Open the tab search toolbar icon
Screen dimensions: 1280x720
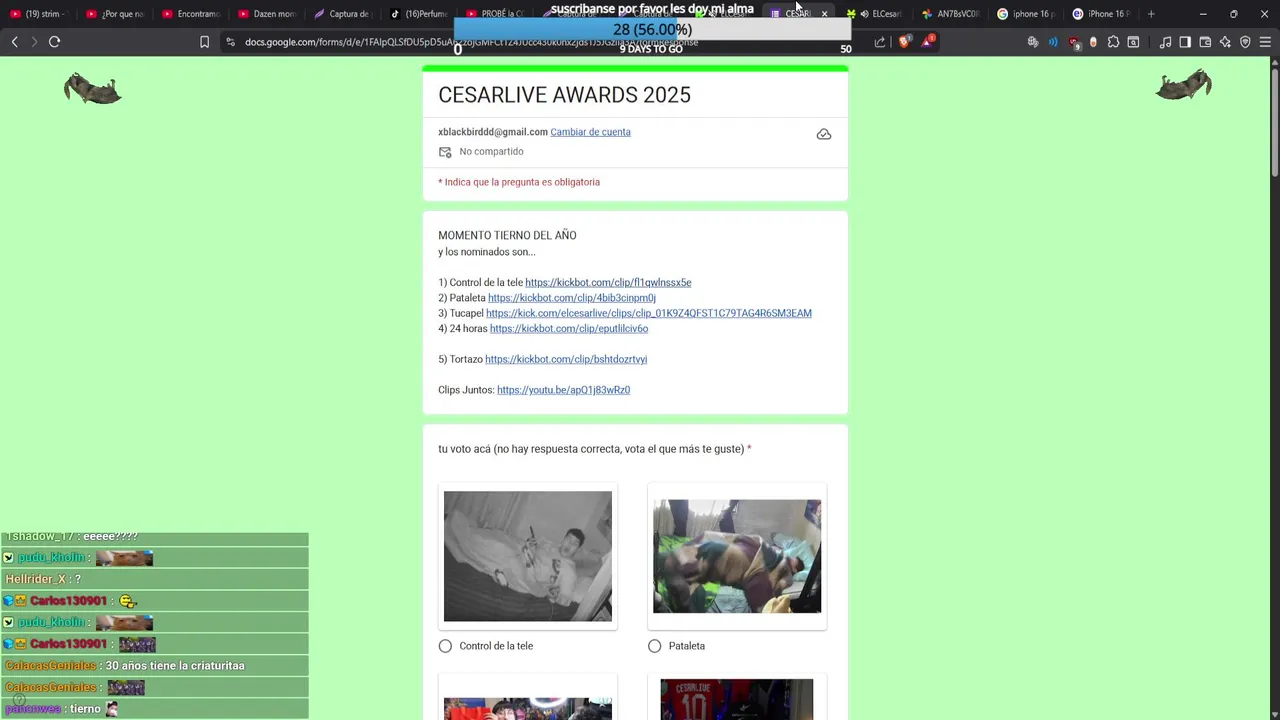coord(1133,42)
